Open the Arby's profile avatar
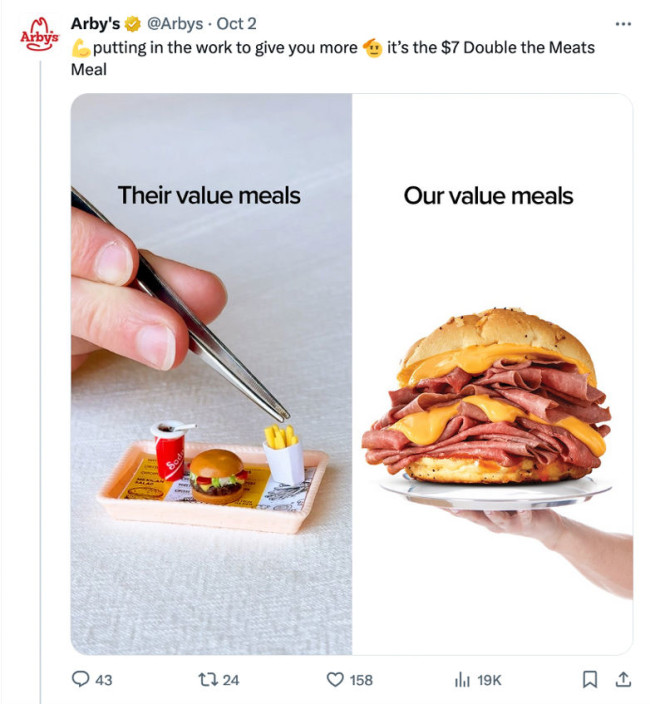This screenshot has width=650, height=704. tap(40, 35)
